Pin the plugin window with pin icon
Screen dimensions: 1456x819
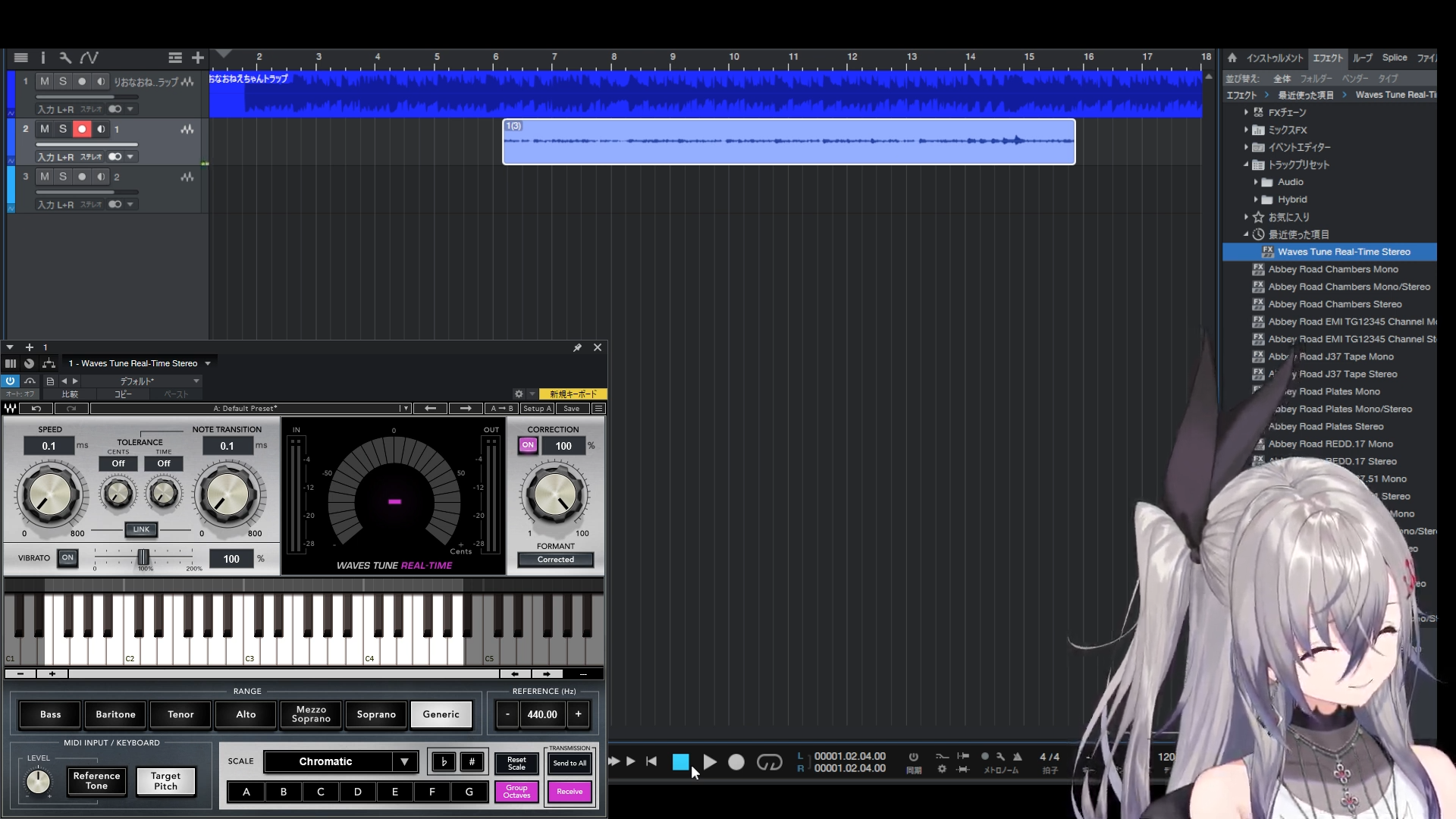577,347
